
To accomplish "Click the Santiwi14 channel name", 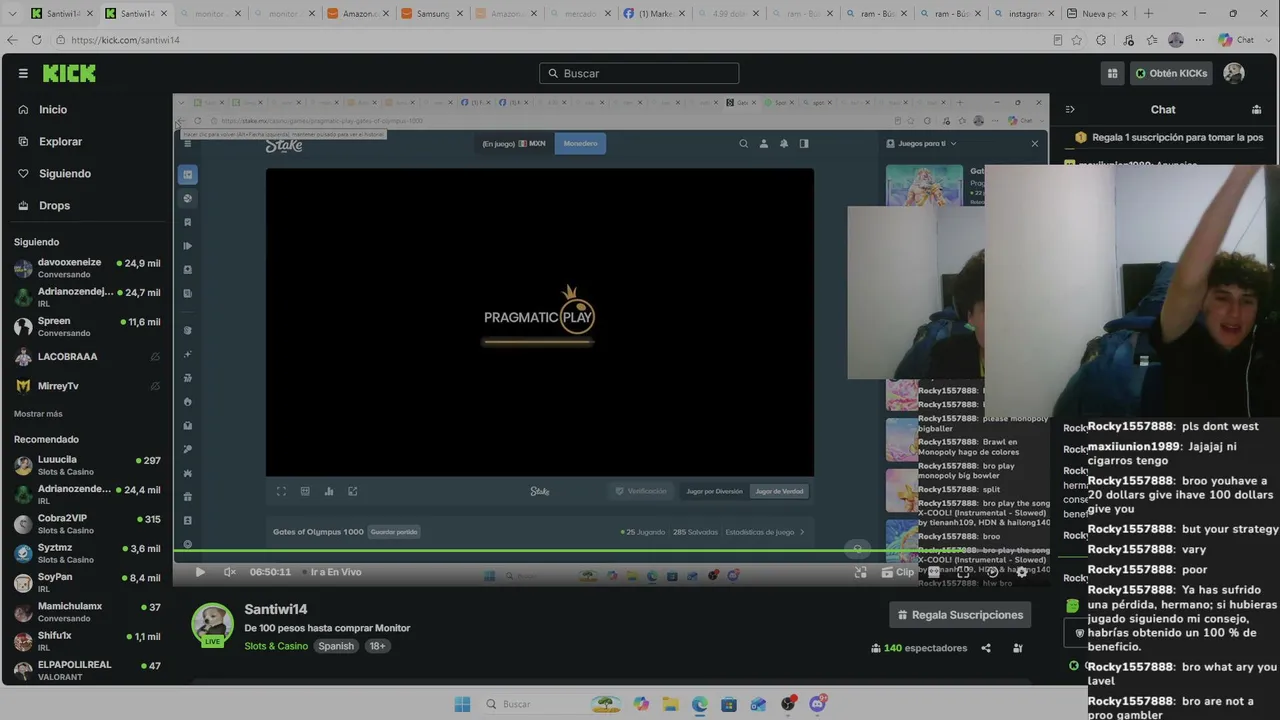I will coord(276,609).
